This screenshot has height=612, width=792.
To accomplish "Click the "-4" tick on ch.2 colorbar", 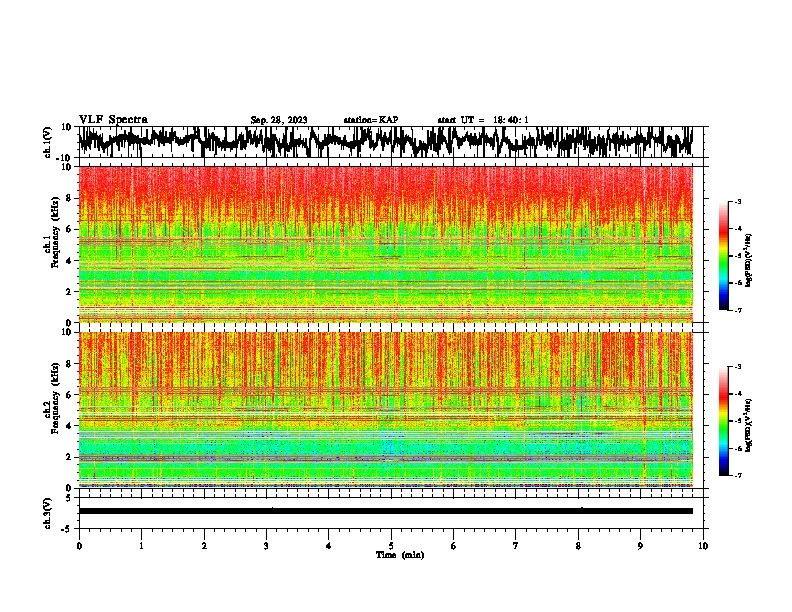I will 738,394.
